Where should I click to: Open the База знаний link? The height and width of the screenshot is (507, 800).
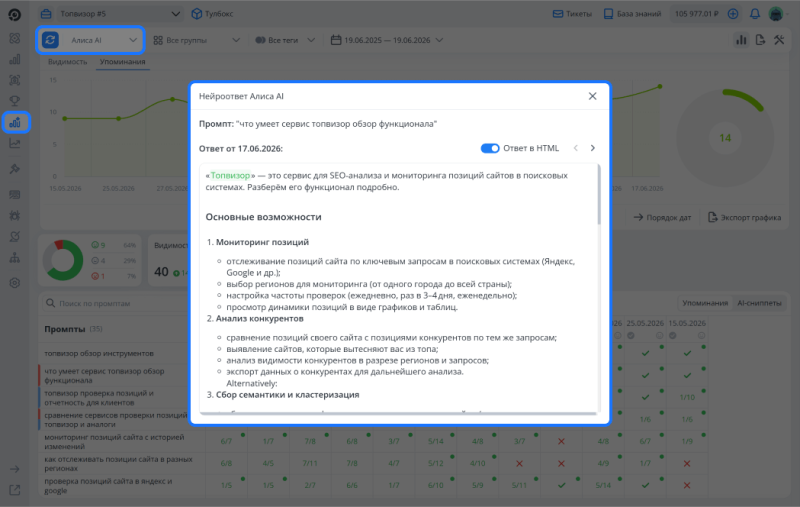coord(632,14)
